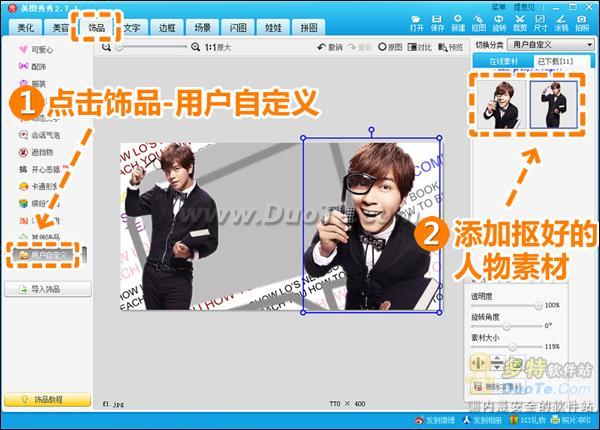Toggle 原图 original image view
The width and height of the screenshot is (600, 430).
coord(390,47)
